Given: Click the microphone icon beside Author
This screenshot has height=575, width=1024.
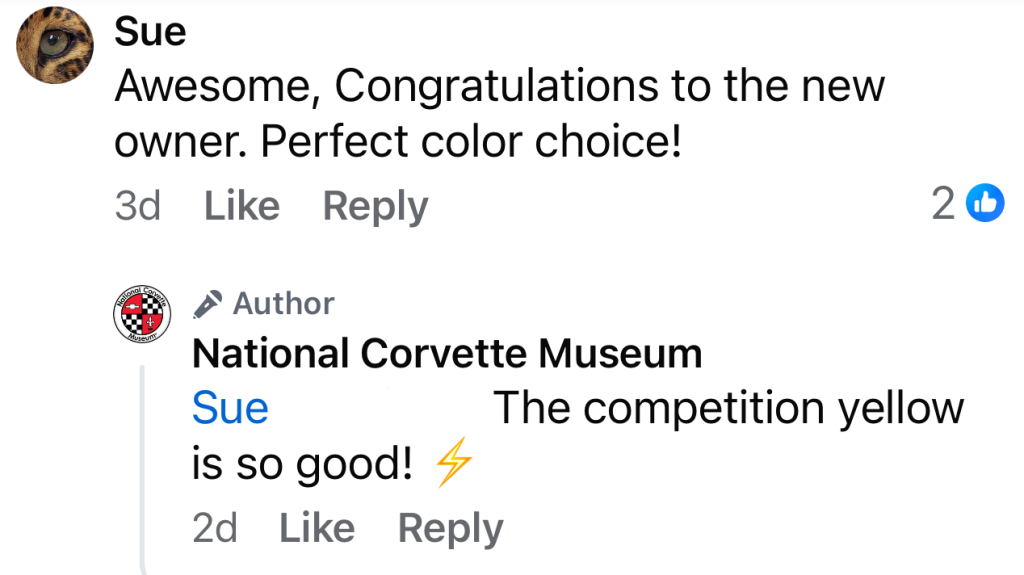Looking at the screenshot, I should pos(207,303).
